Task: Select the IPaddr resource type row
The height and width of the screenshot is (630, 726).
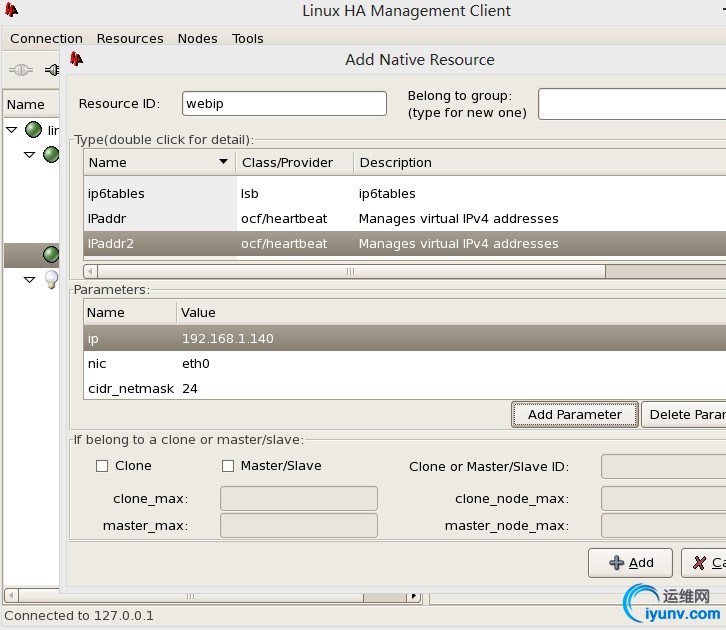Action: pos(405,218)
